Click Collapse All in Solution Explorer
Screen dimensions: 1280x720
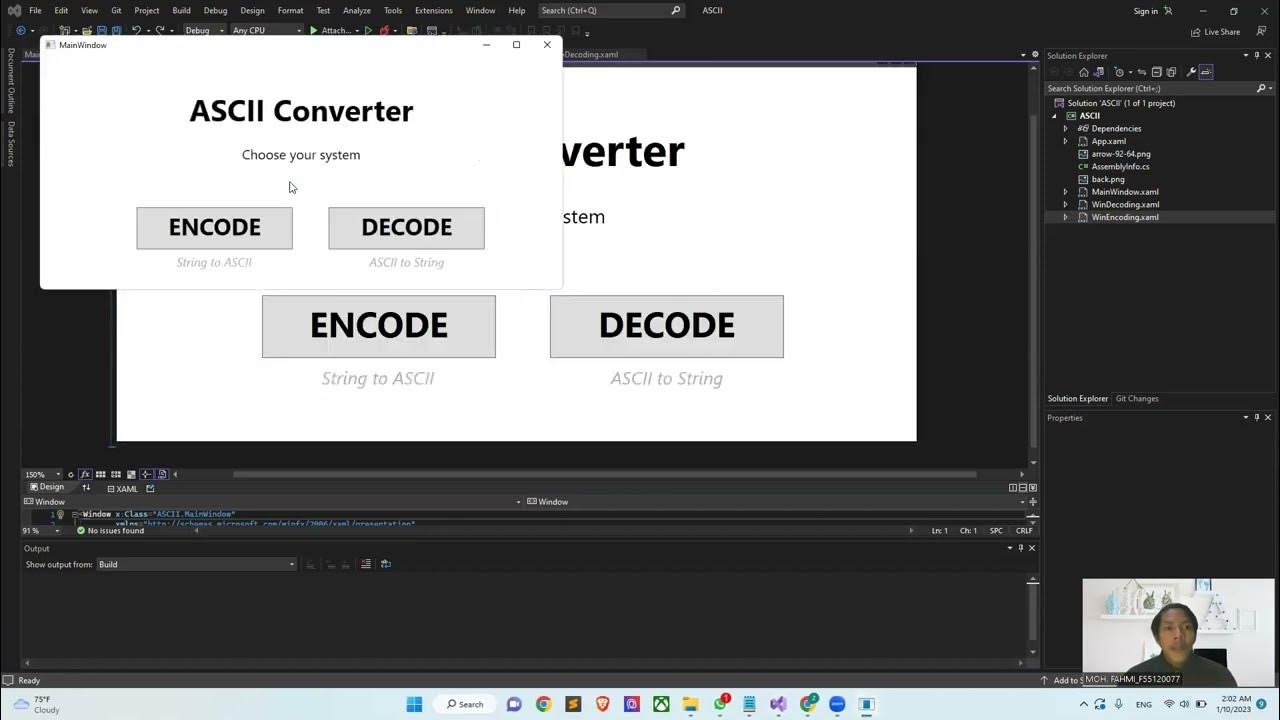(1156, 72)
